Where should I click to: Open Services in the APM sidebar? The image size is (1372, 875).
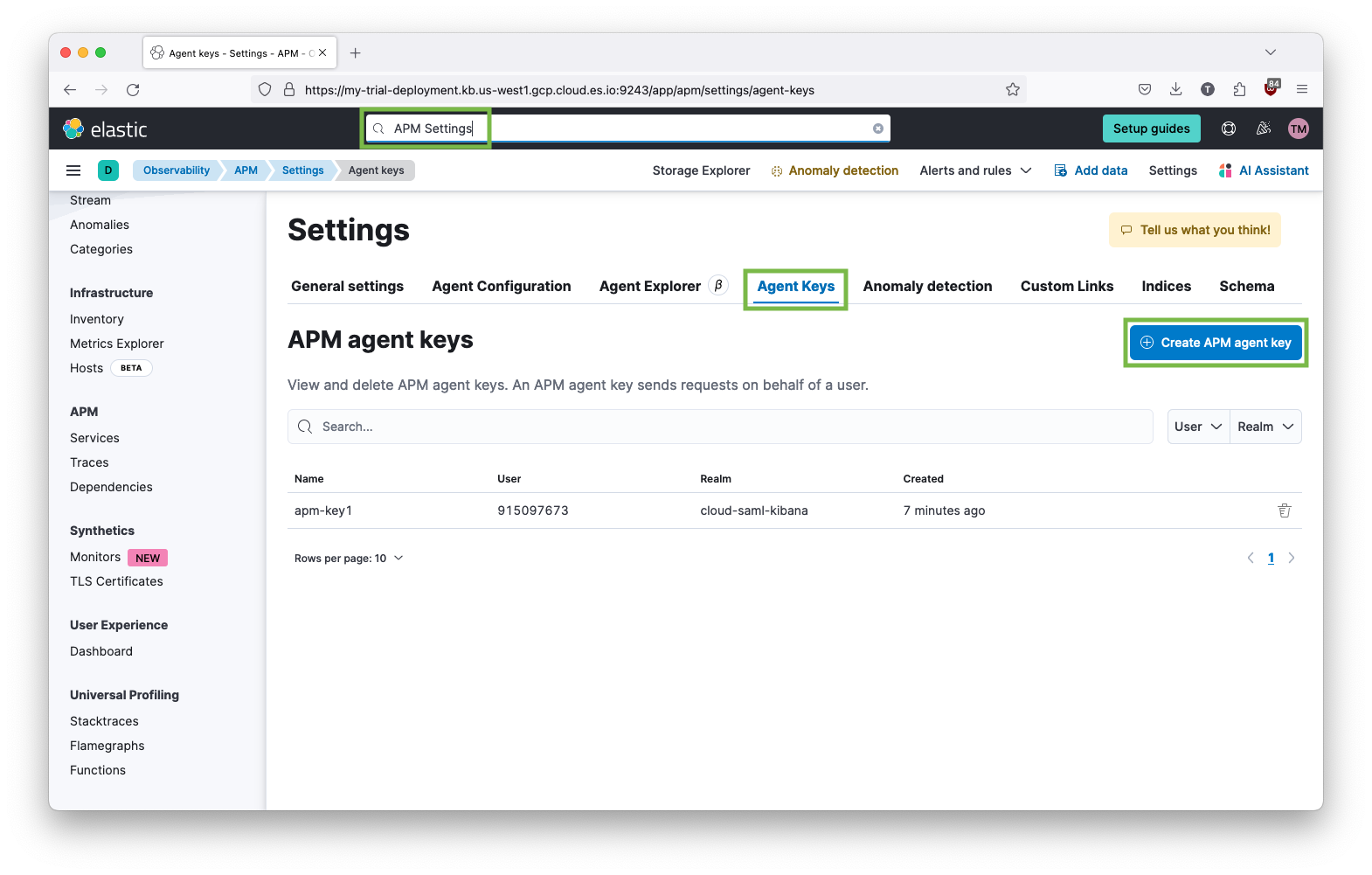pos(94,438)
